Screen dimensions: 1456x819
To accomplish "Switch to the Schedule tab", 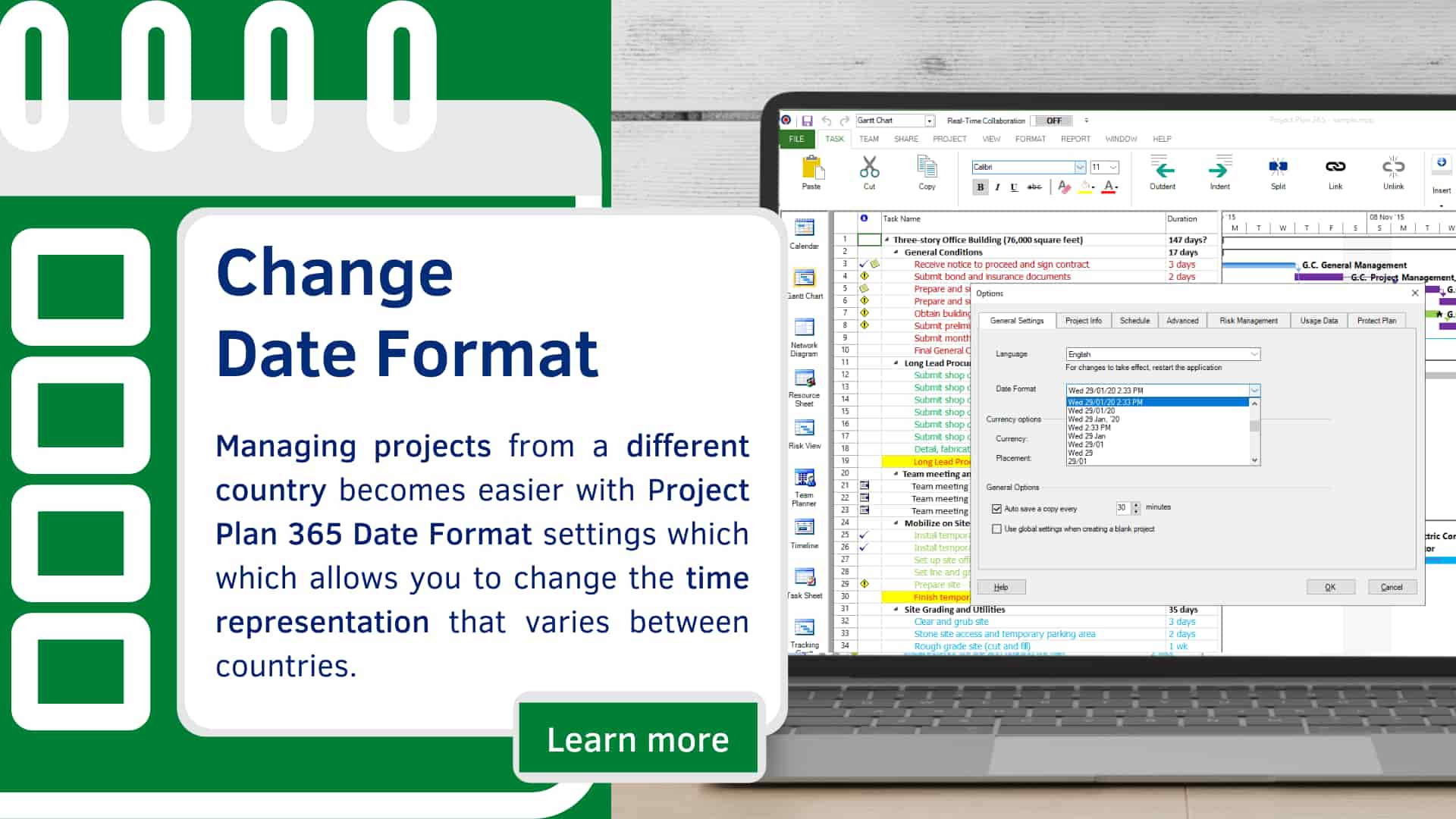I will tap(1135, 320).
